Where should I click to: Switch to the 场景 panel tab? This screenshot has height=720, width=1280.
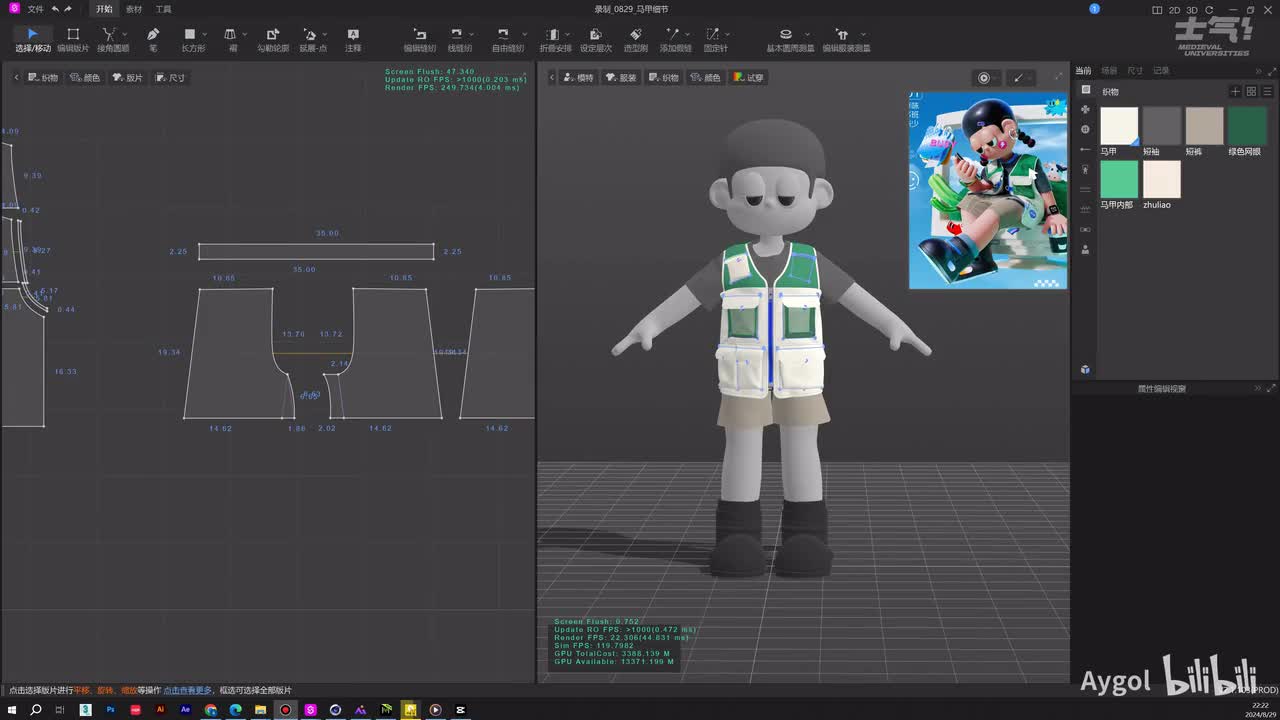point(1109,71)
